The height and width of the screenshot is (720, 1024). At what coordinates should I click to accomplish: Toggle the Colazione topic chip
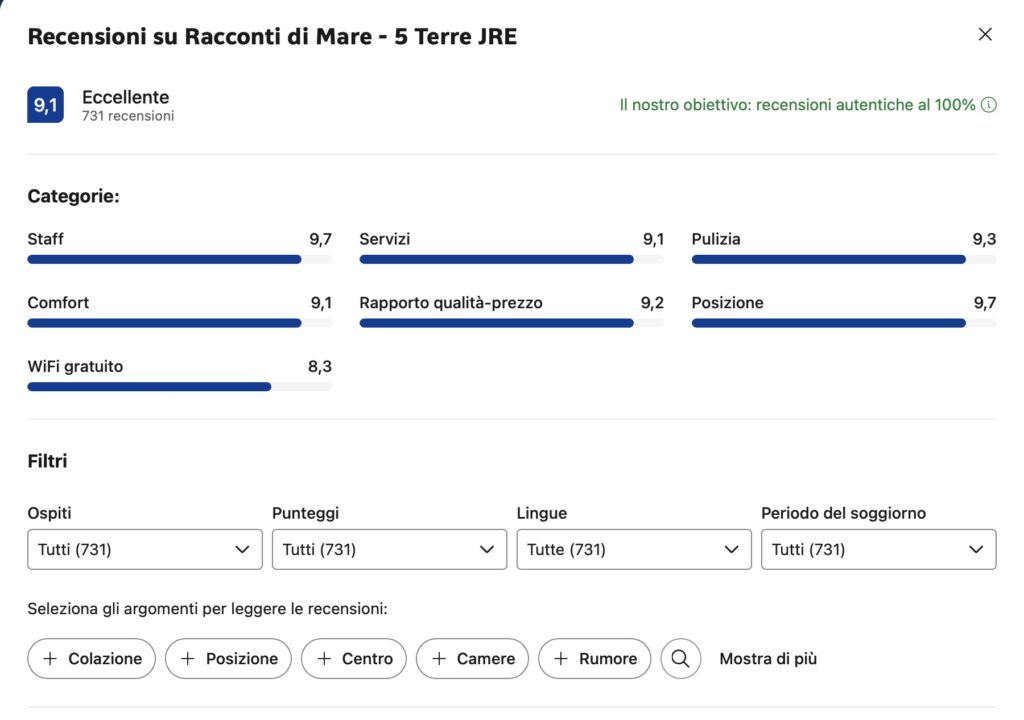pyautogui.click(x=92, y=659)
